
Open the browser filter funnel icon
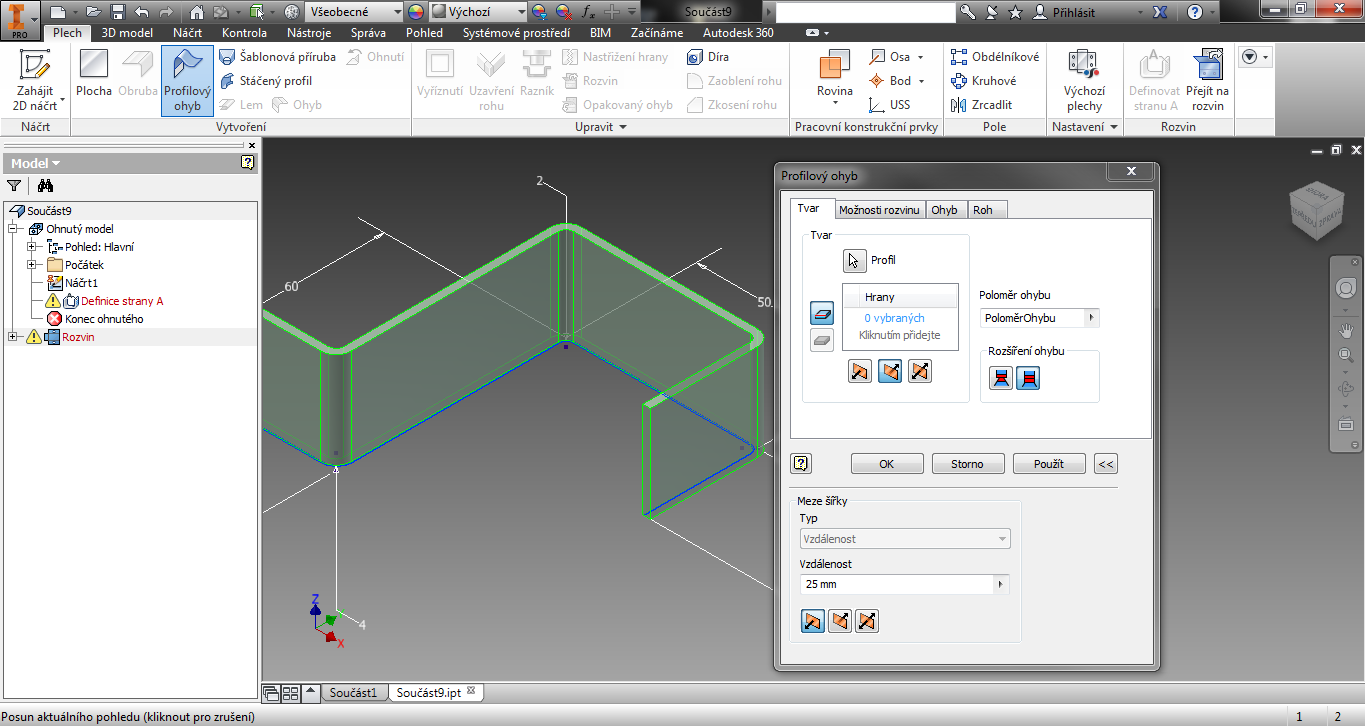(14, 185)
